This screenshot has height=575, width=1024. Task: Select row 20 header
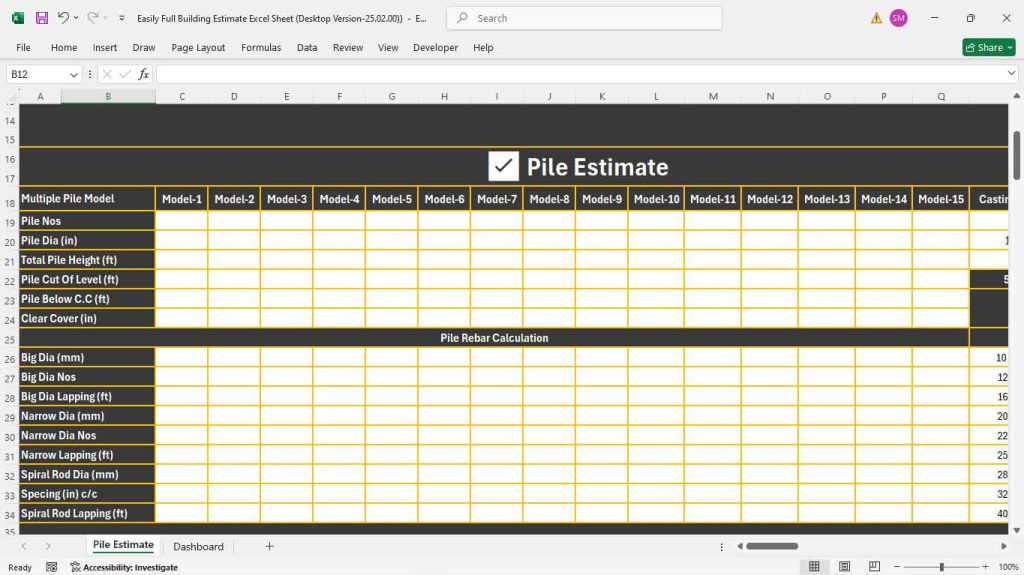(x=9, y=242)
